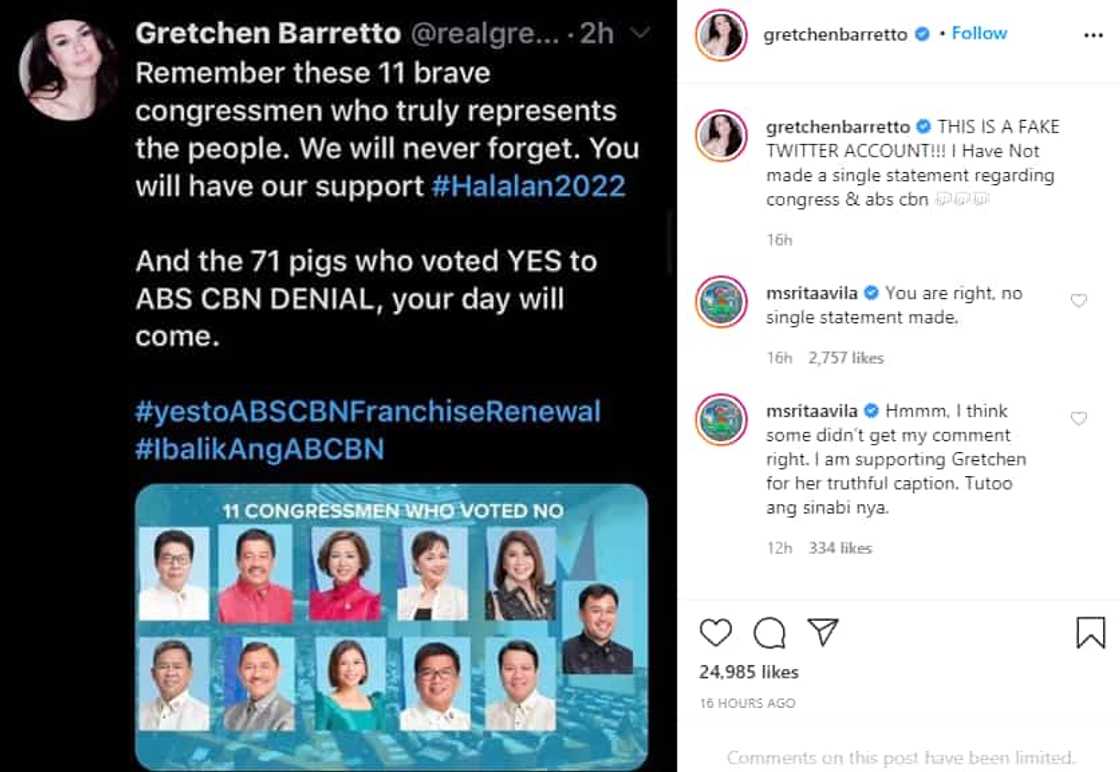Click the 11 Congressmen Who Voted No image
Screen dimensions: 1120x772
(x=391, y=625)
